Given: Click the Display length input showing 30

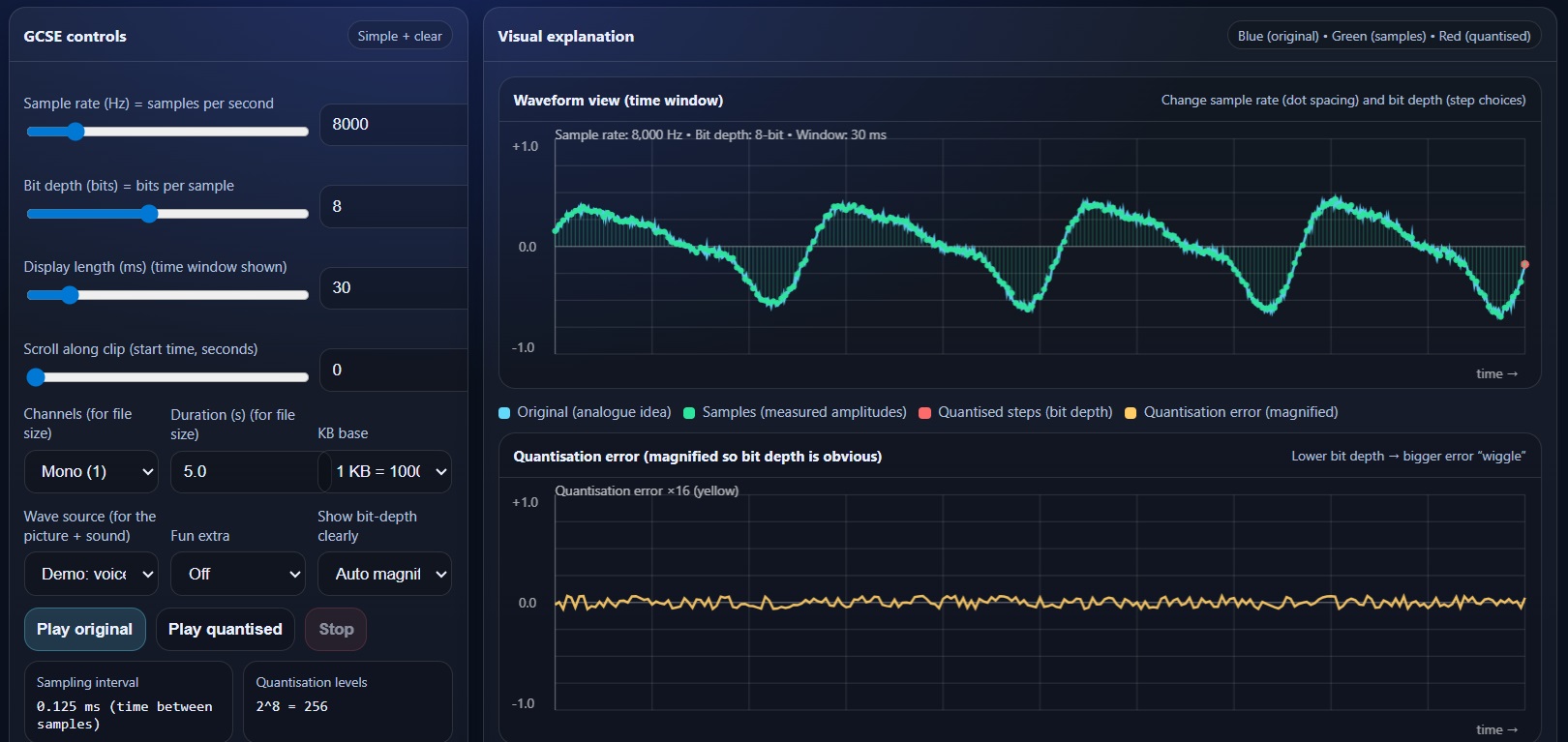Looking at the screenshot, I should click(x=393, y=288).
